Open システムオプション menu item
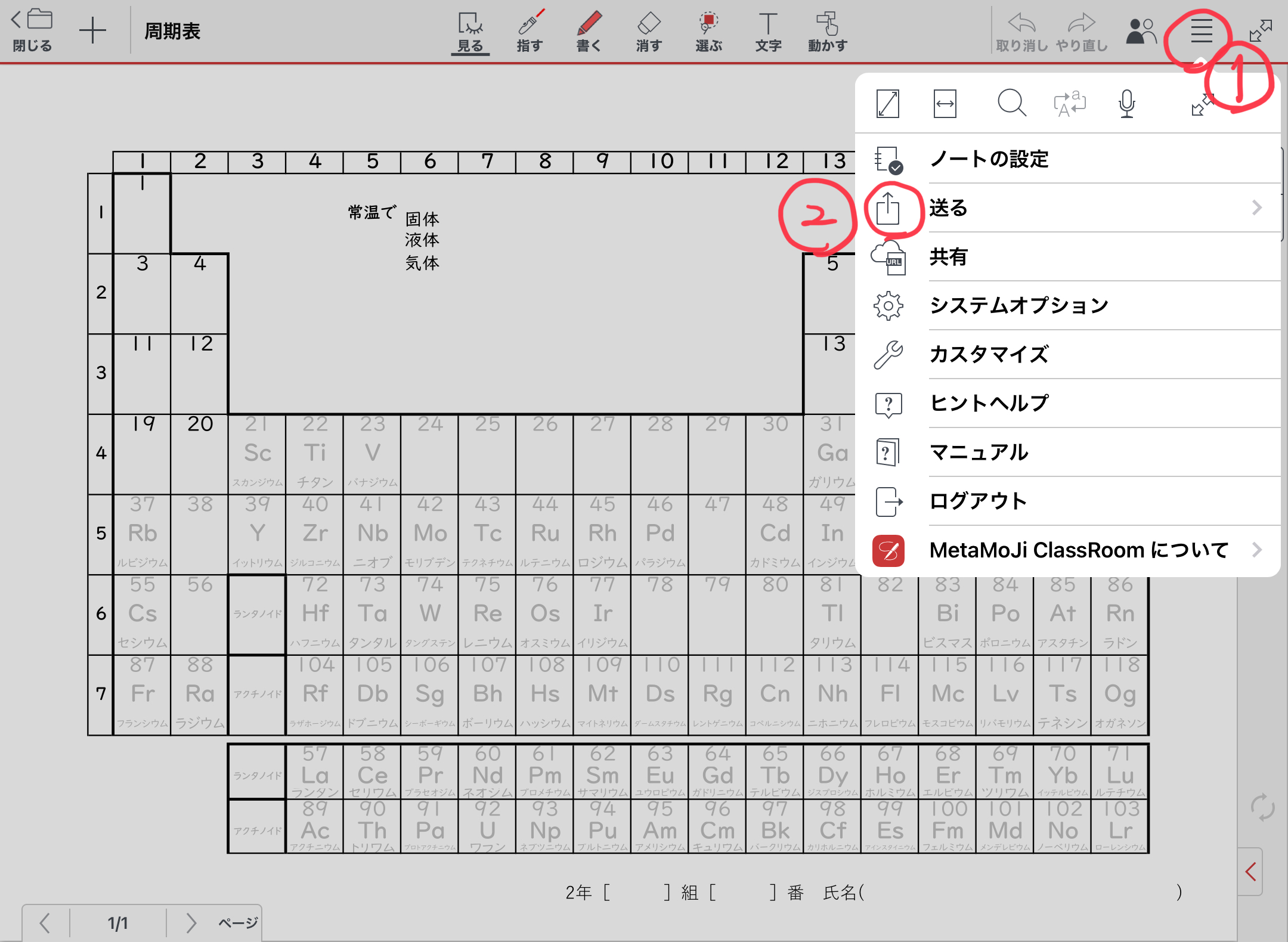Viewport: 1288px width, 942px height. [1018, 306]
